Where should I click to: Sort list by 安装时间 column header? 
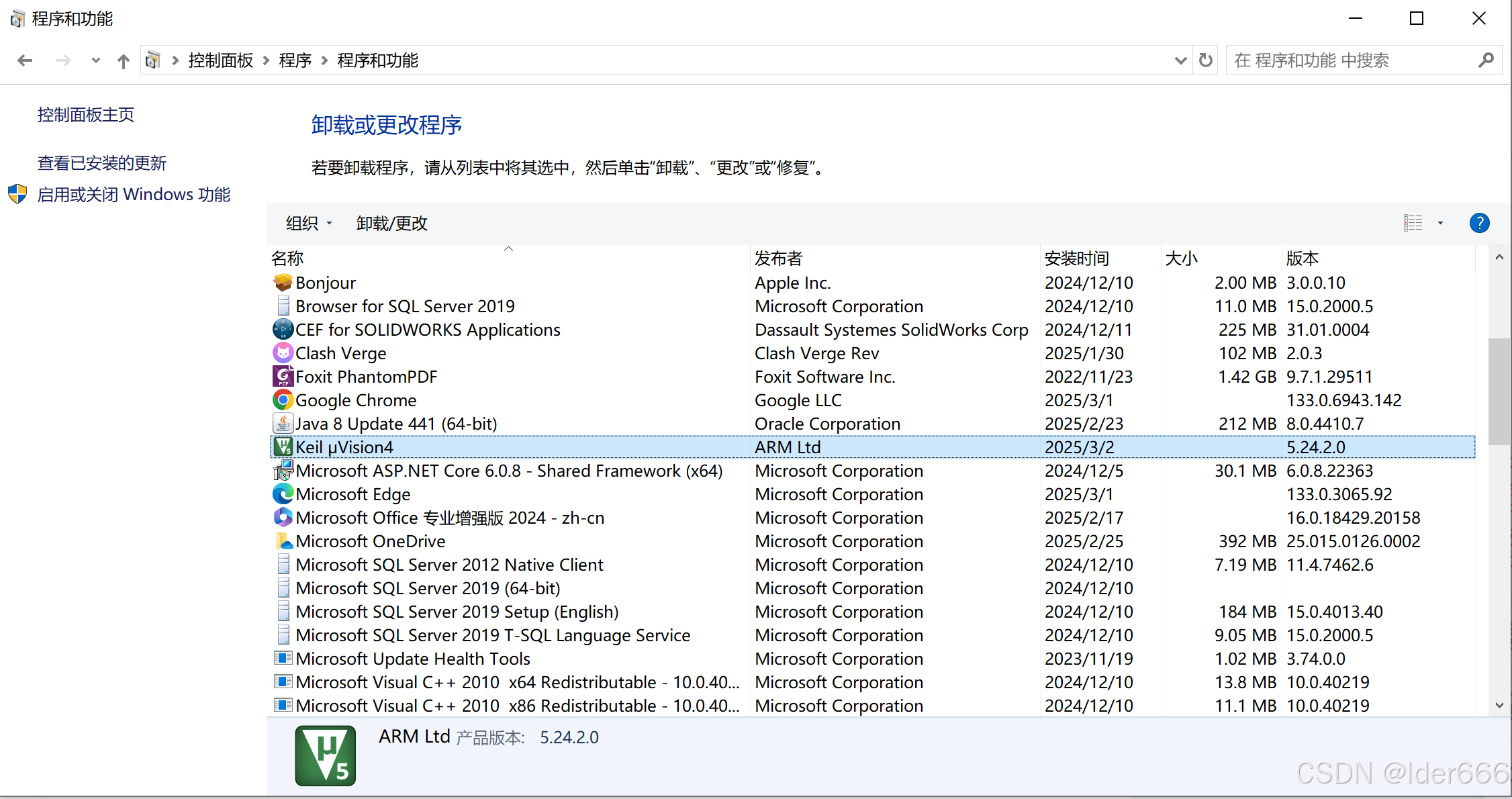tap(1076, 258)
